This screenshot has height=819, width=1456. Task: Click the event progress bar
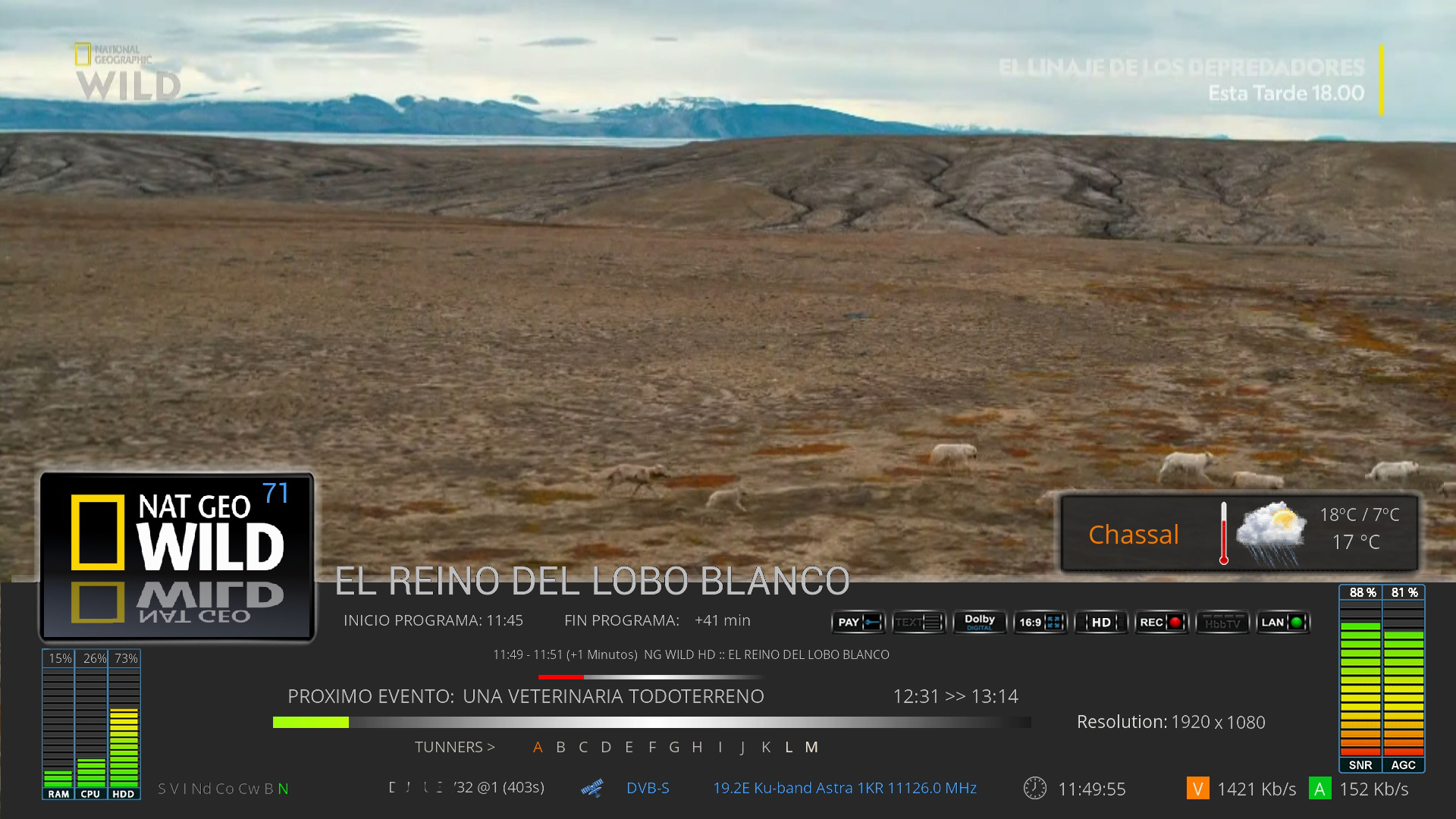(x=652, y=723)
